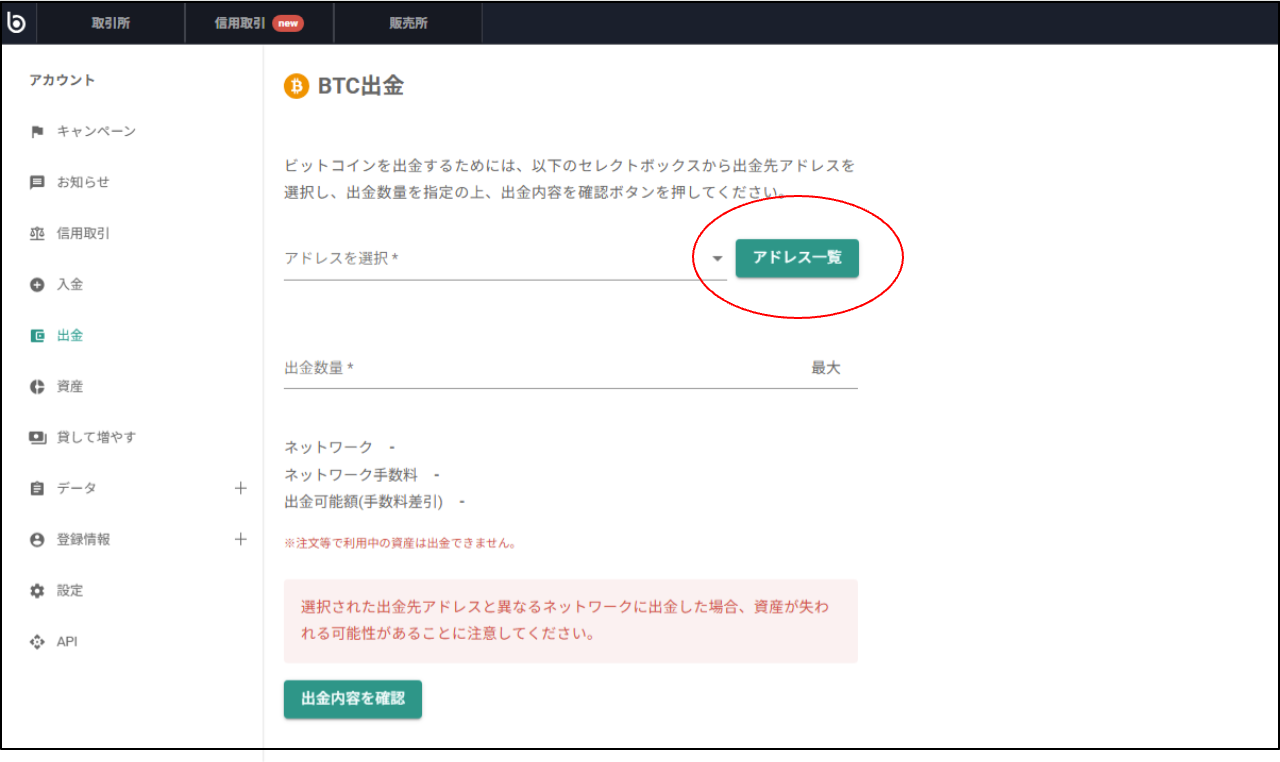The image size is (1280, 762).
Task: Open お知らせ via message icon
Action: 38,182
